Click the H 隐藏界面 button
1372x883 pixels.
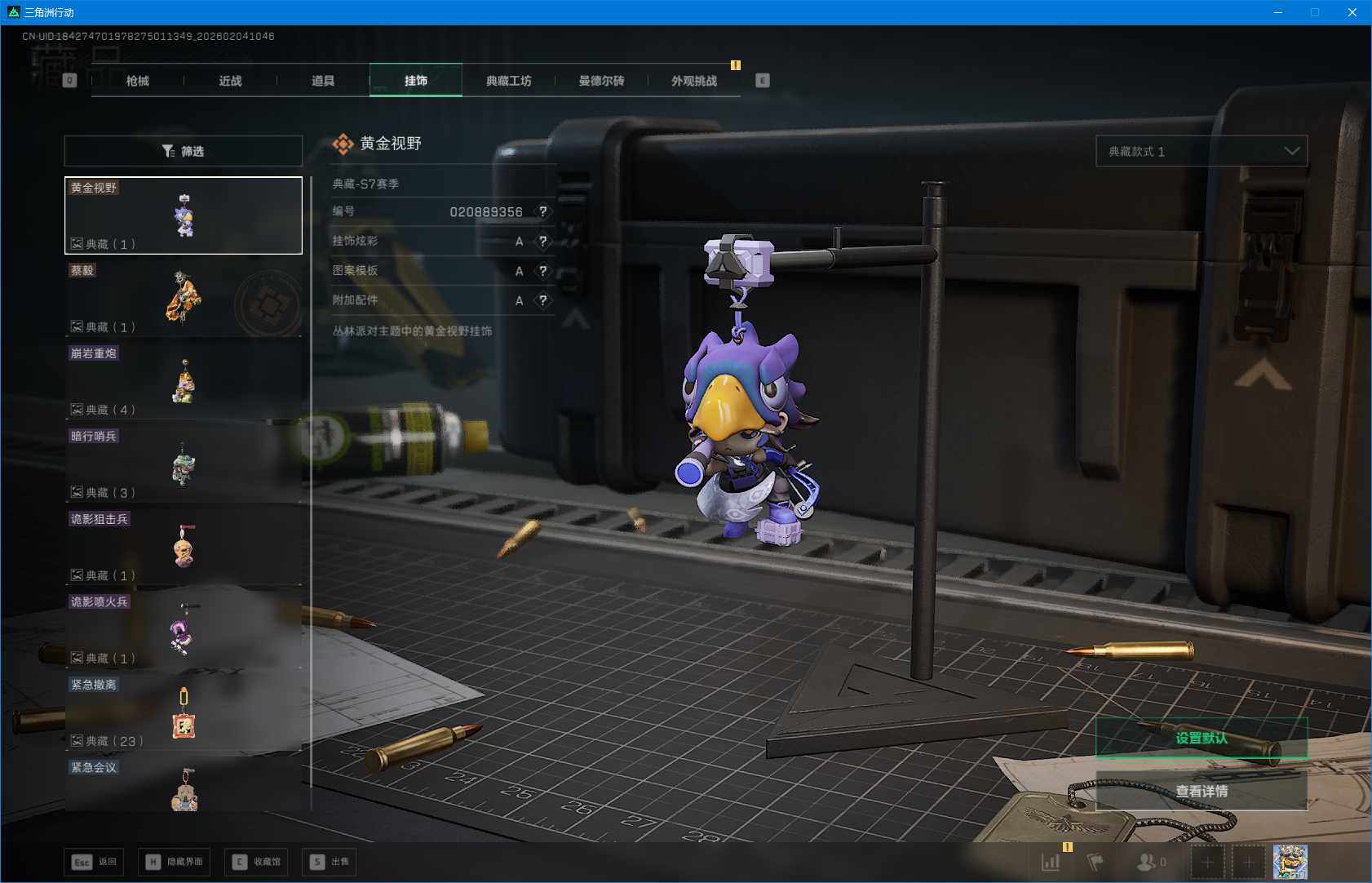(x=174, y=862)
